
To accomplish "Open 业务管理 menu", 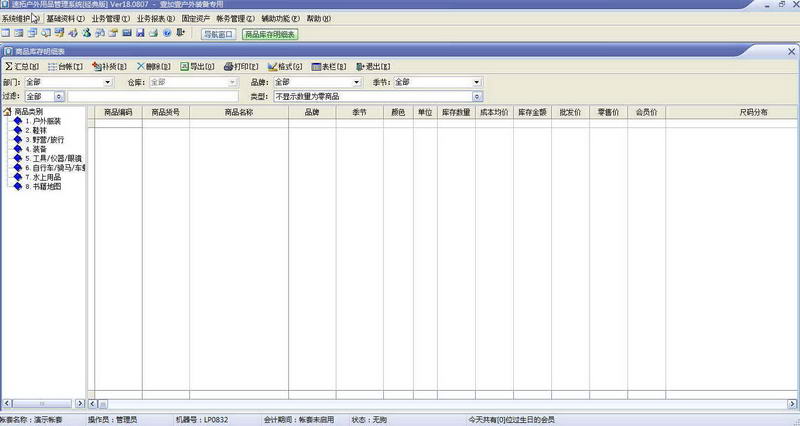I will tap(111, 18).
